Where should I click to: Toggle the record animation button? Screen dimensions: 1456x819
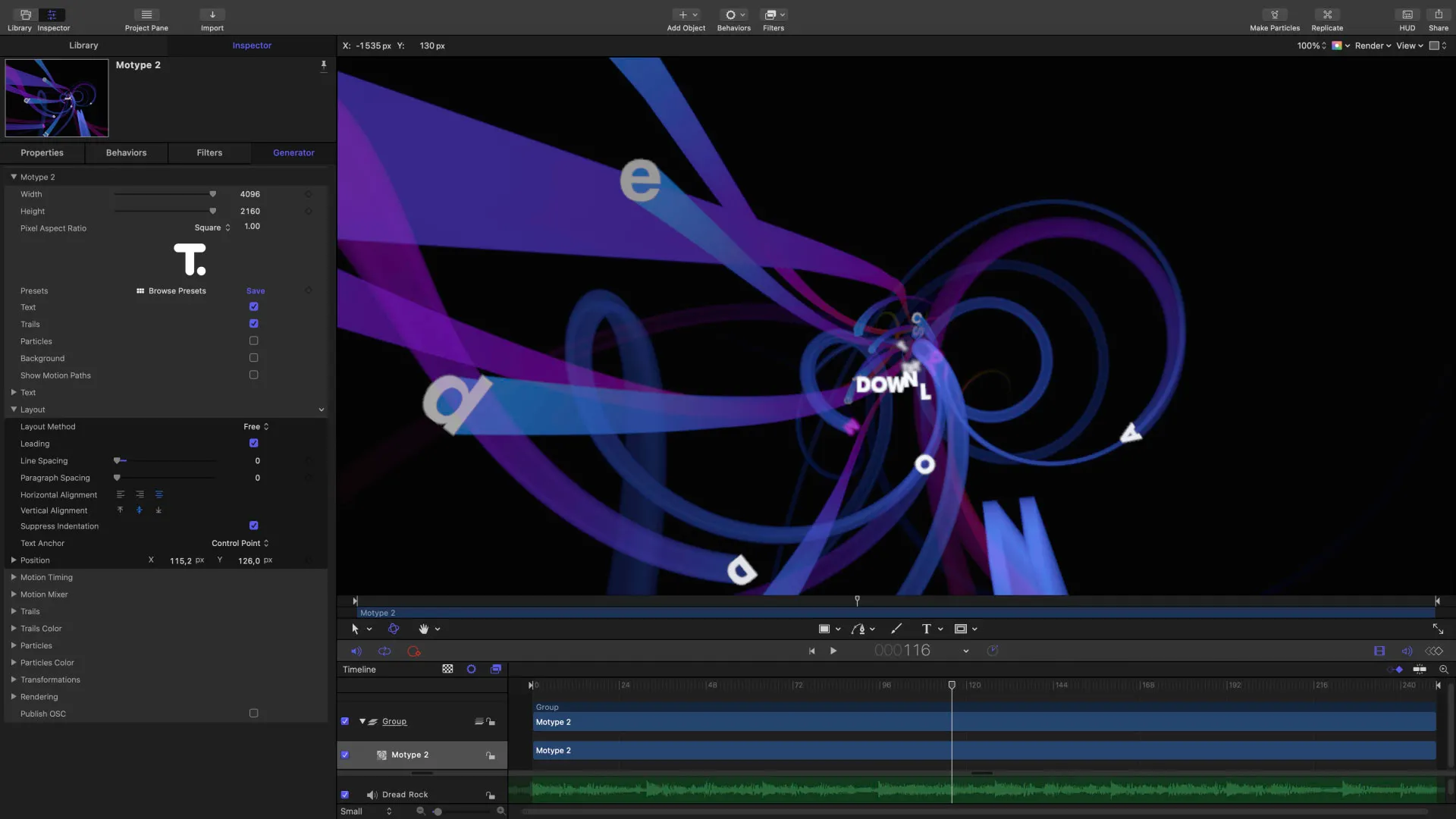point(413,651)
